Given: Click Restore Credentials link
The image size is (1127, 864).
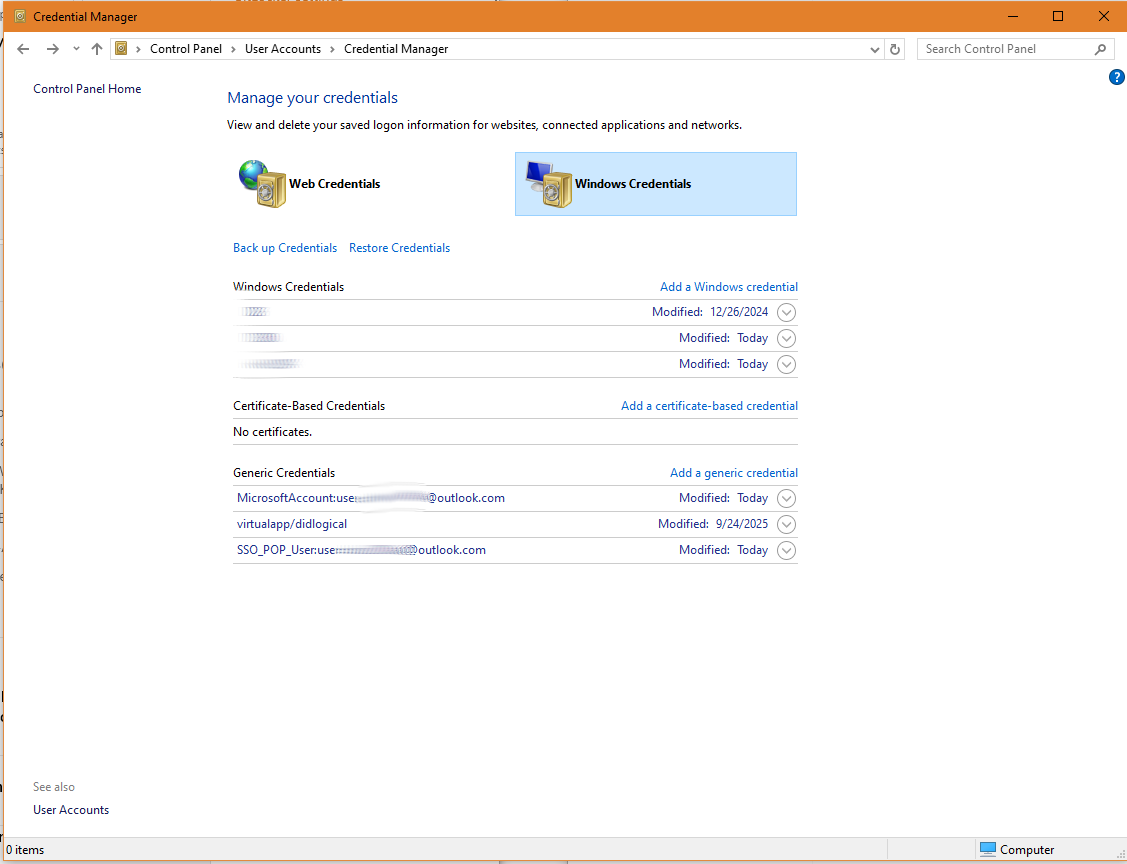Looking at the screenshot, I should point(400,248).
